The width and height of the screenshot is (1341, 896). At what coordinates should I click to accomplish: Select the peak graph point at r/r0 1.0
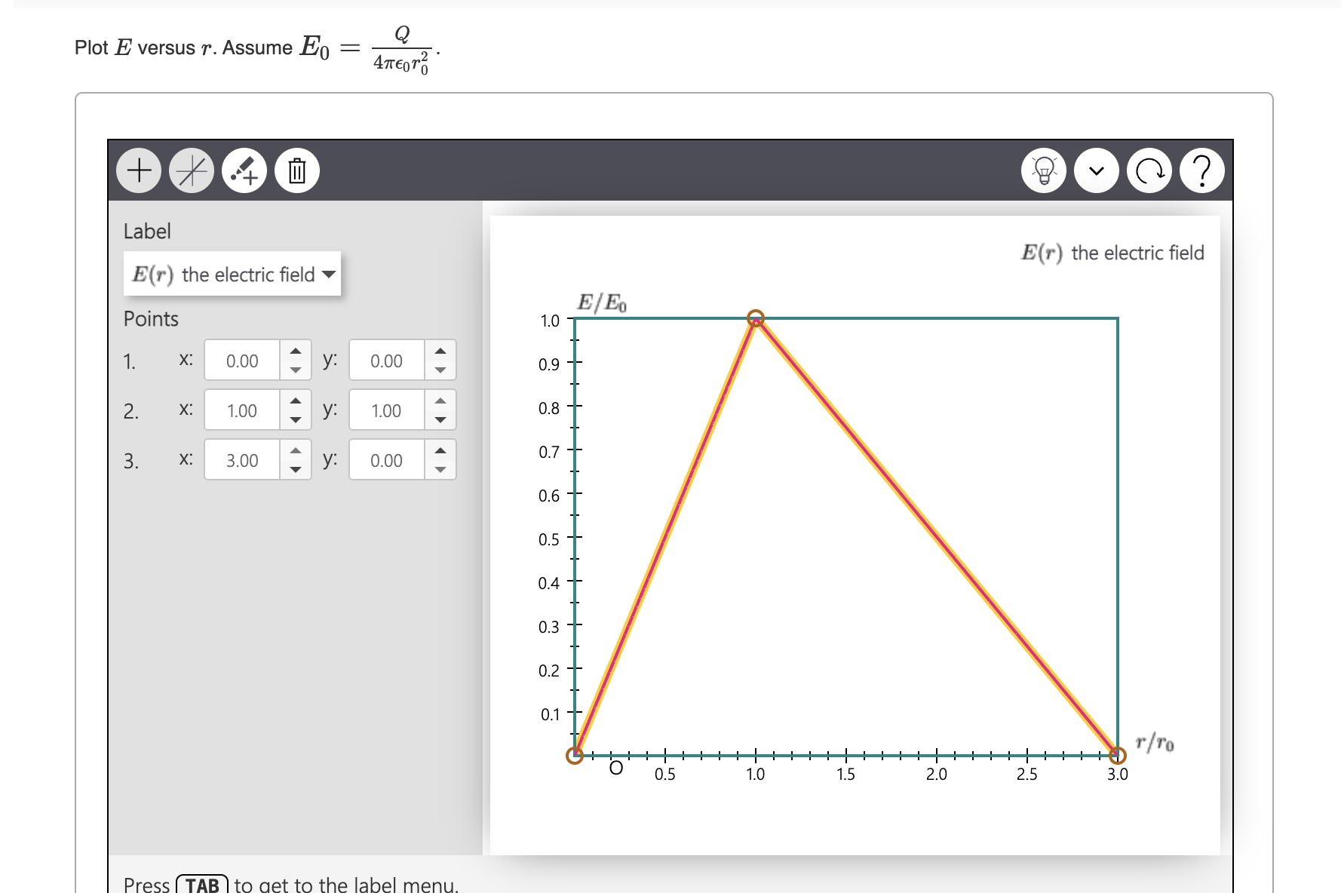coord(756,319)
